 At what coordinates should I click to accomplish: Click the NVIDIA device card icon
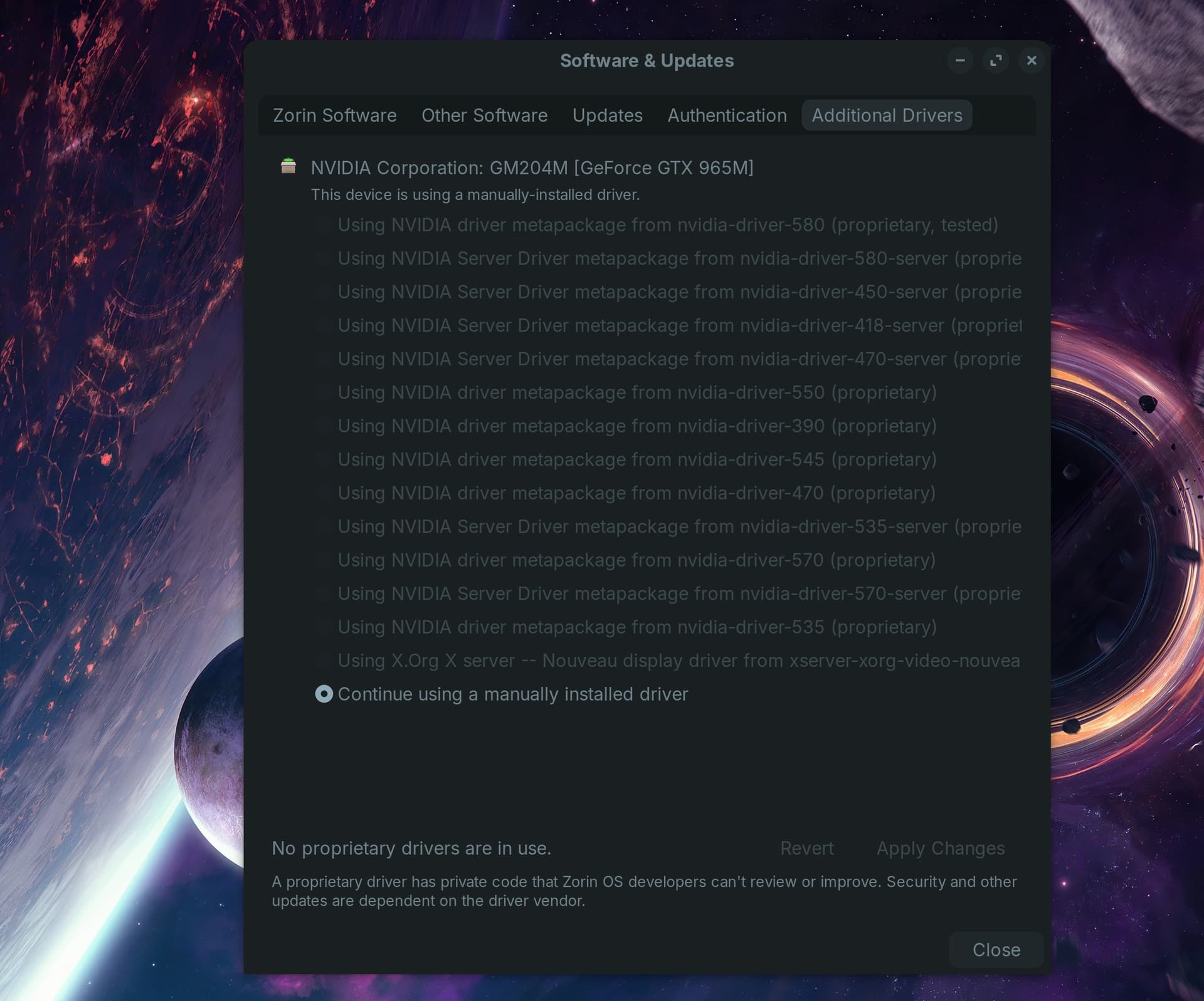tap(288, 166)
